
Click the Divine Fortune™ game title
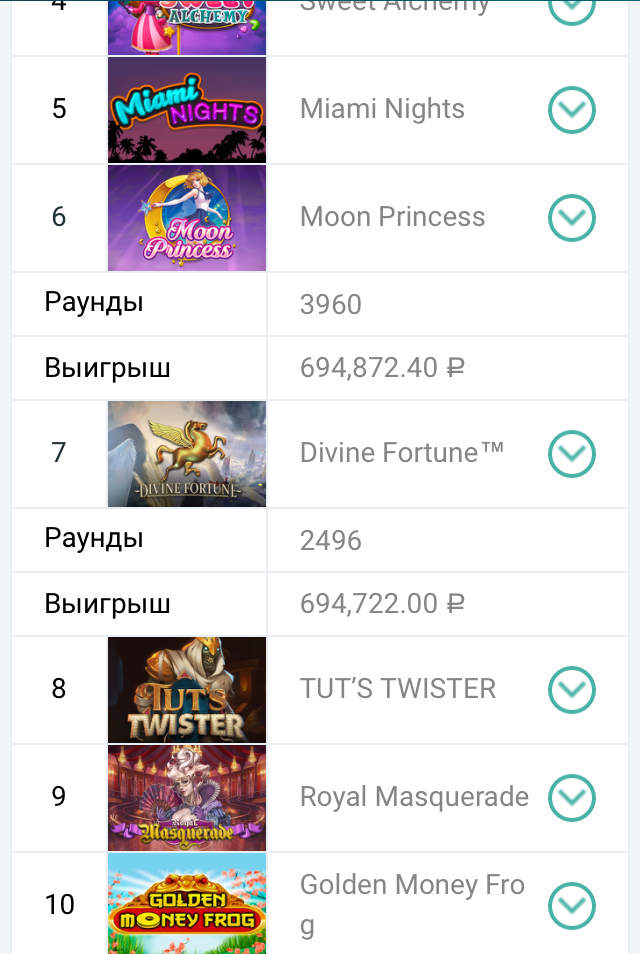coord(402,453)
